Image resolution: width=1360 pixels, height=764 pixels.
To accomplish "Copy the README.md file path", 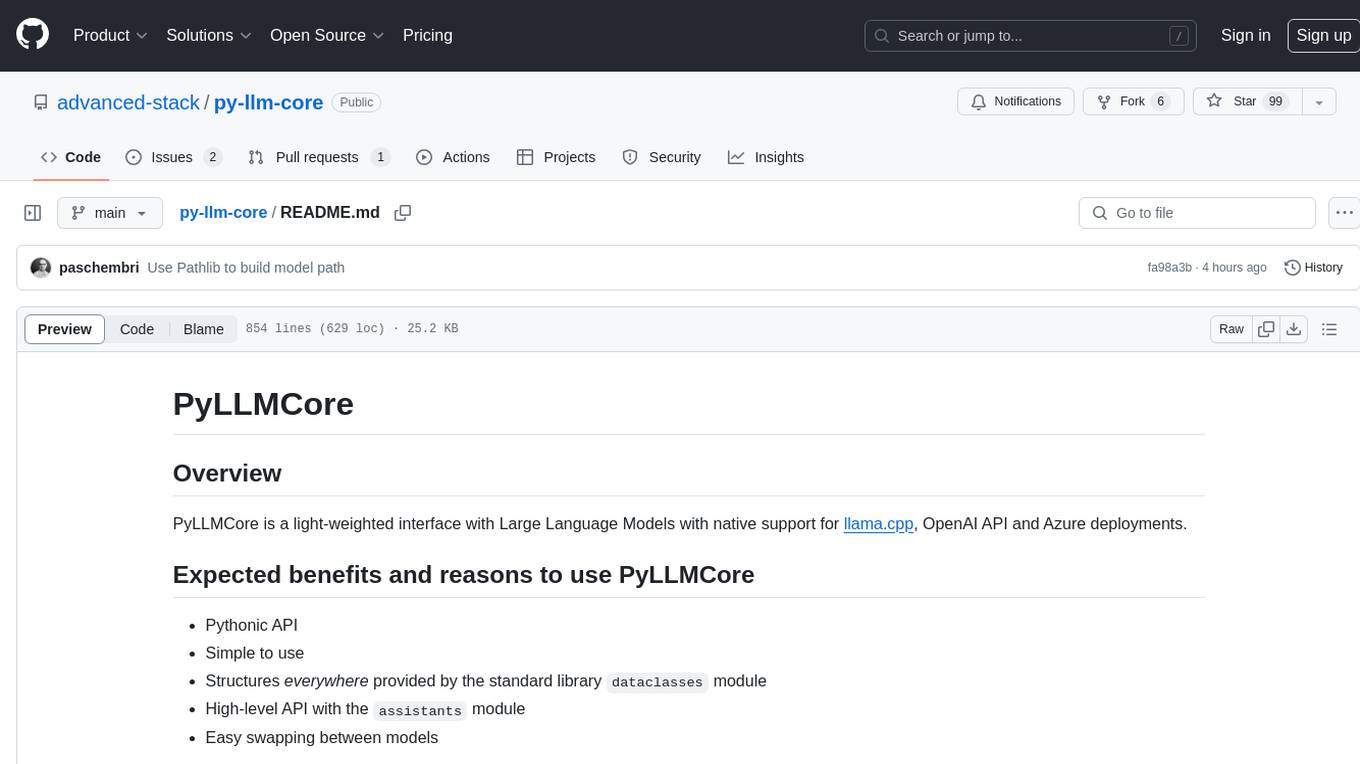I will click(x=403, y=213).
